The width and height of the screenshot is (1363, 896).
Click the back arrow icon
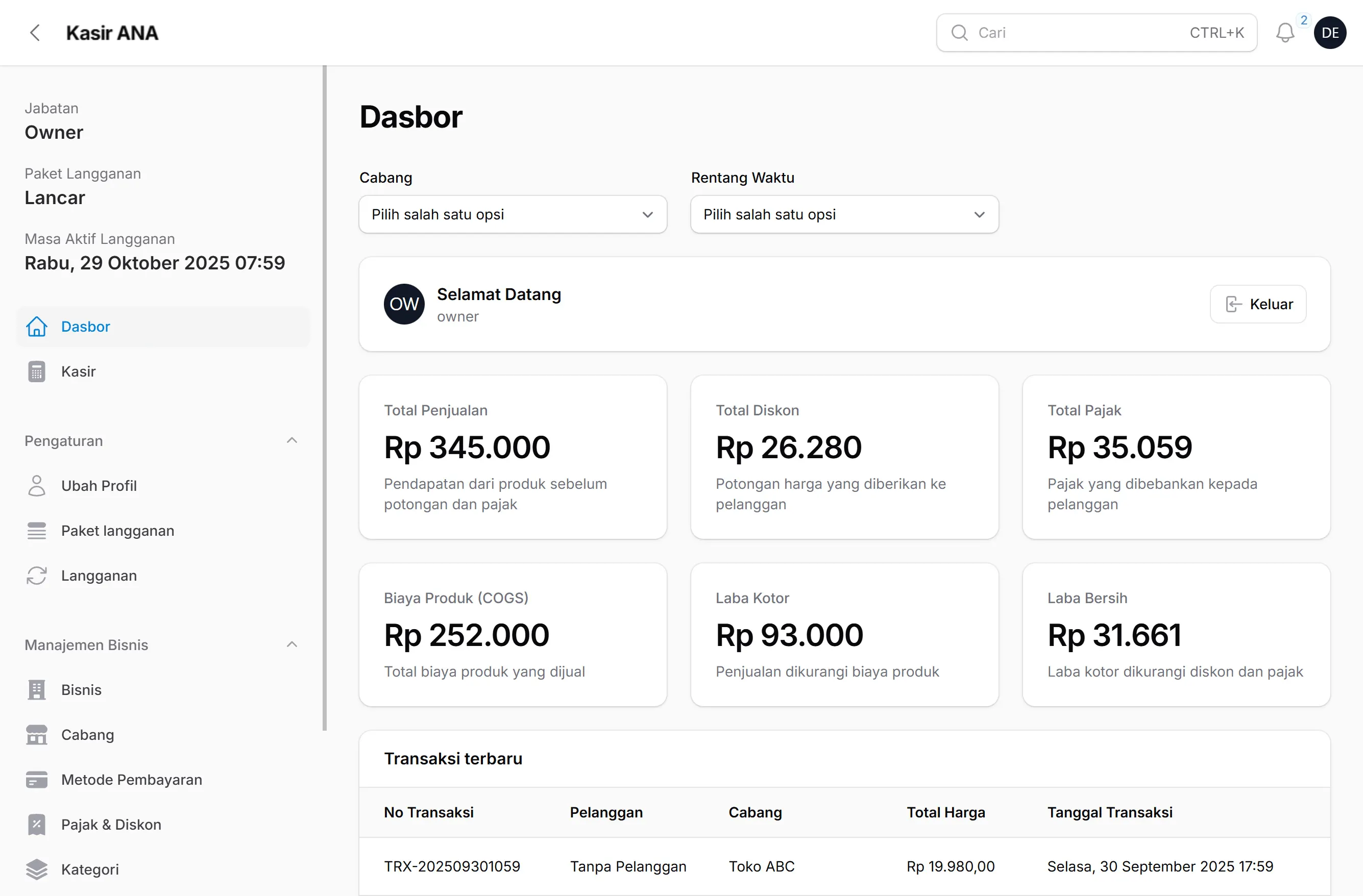tap(35, 33)
